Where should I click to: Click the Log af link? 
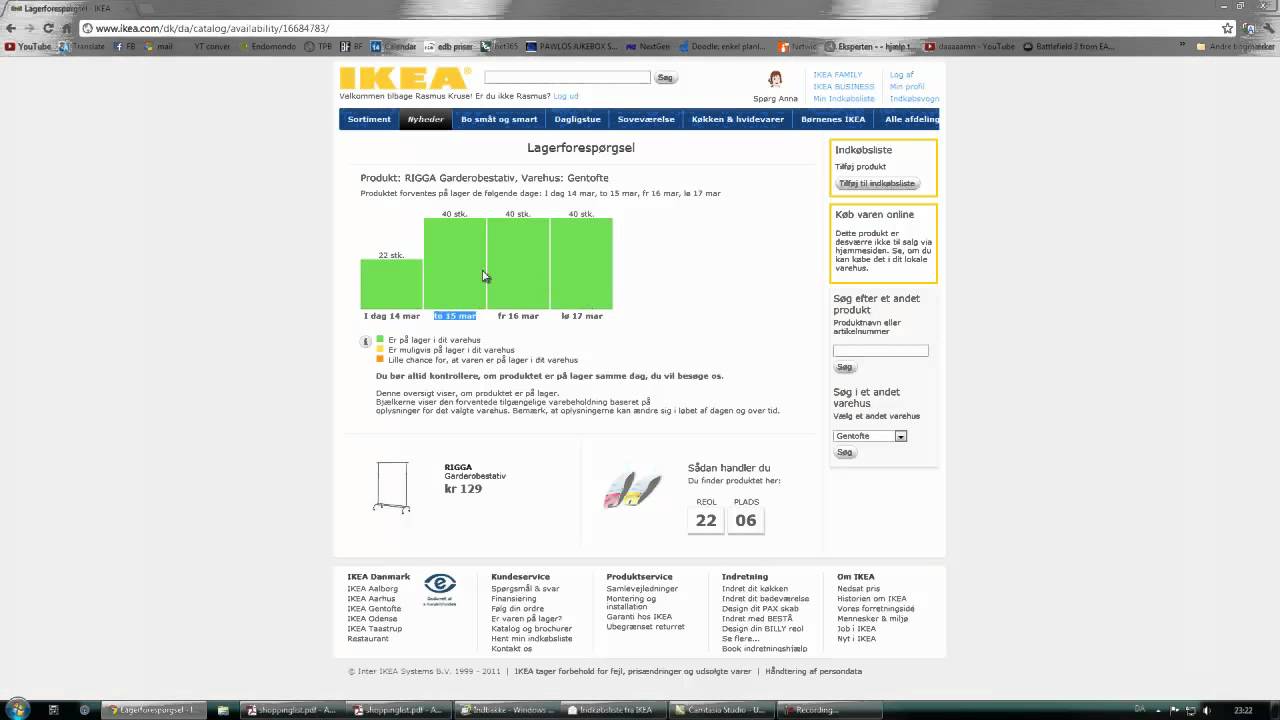(x=902, y=75)
